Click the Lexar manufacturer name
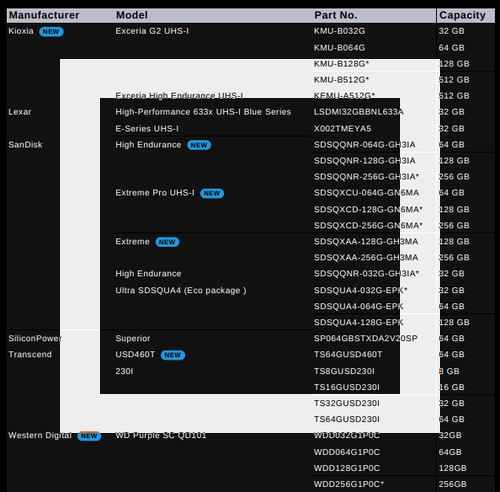This screenshot has width=500, height=492. (x=20, y=112)
